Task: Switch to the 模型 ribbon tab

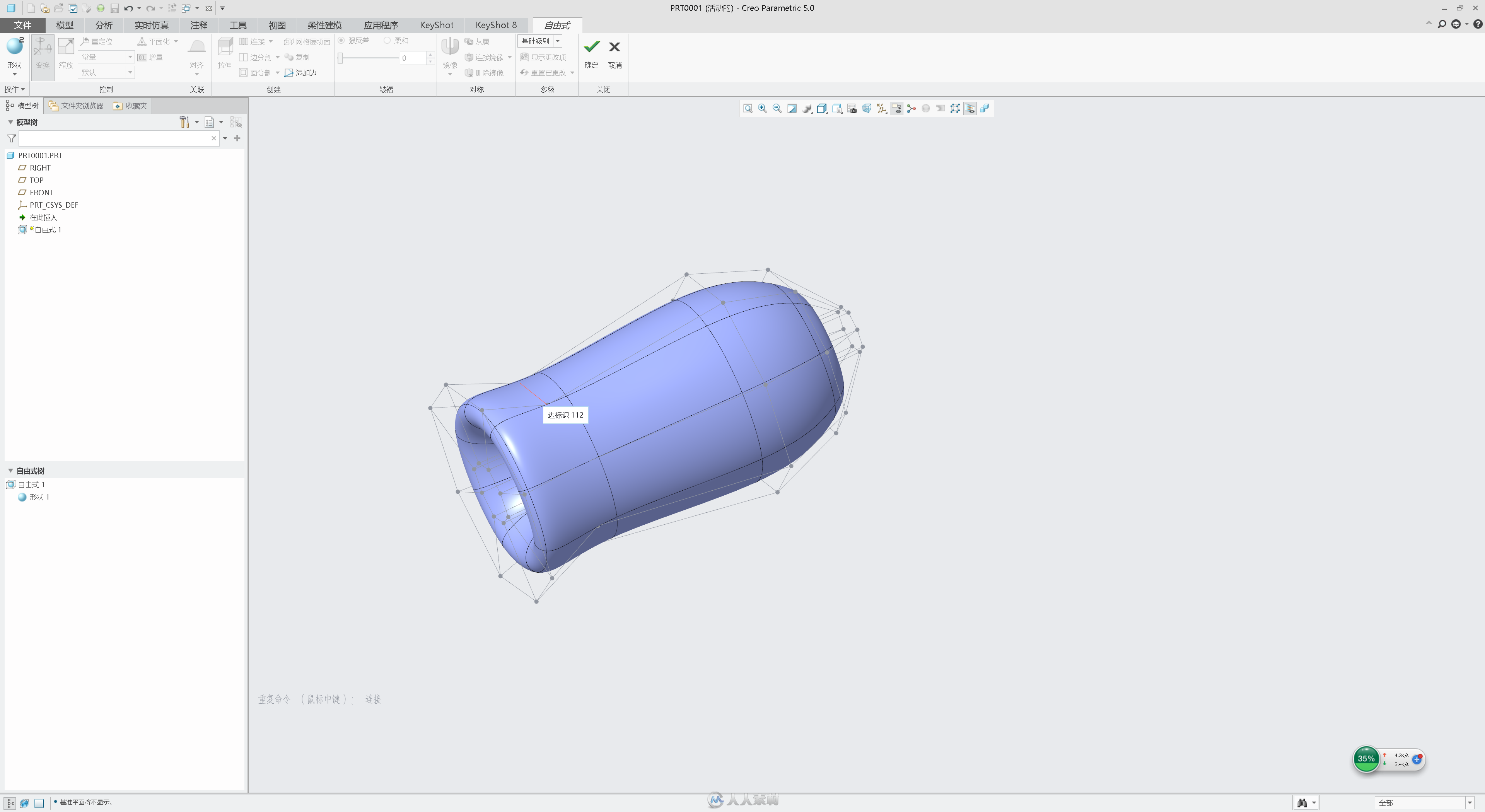Action: click(x=65, y=26)
